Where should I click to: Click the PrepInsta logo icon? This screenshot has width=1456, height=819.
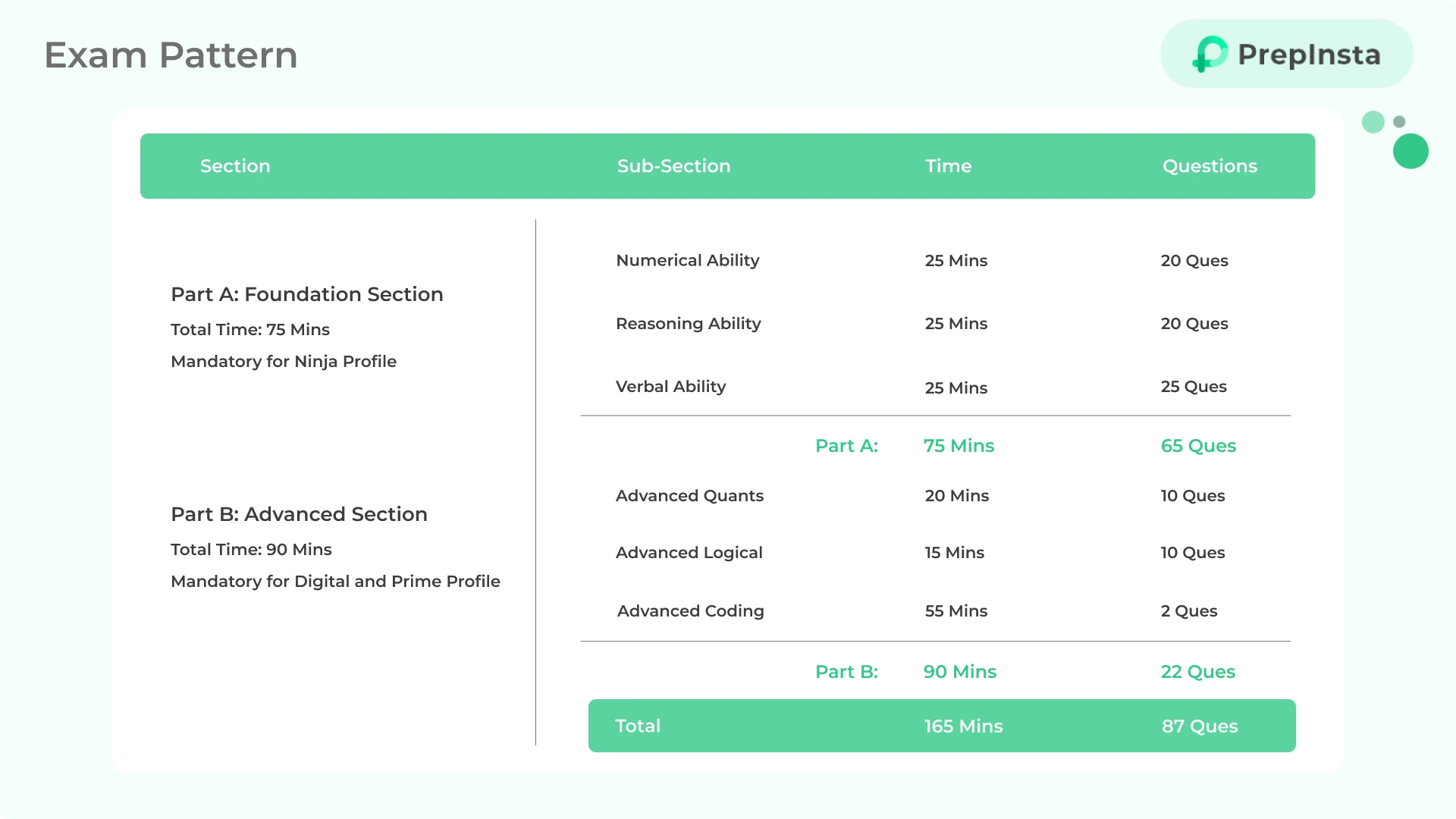(1210, 54)
